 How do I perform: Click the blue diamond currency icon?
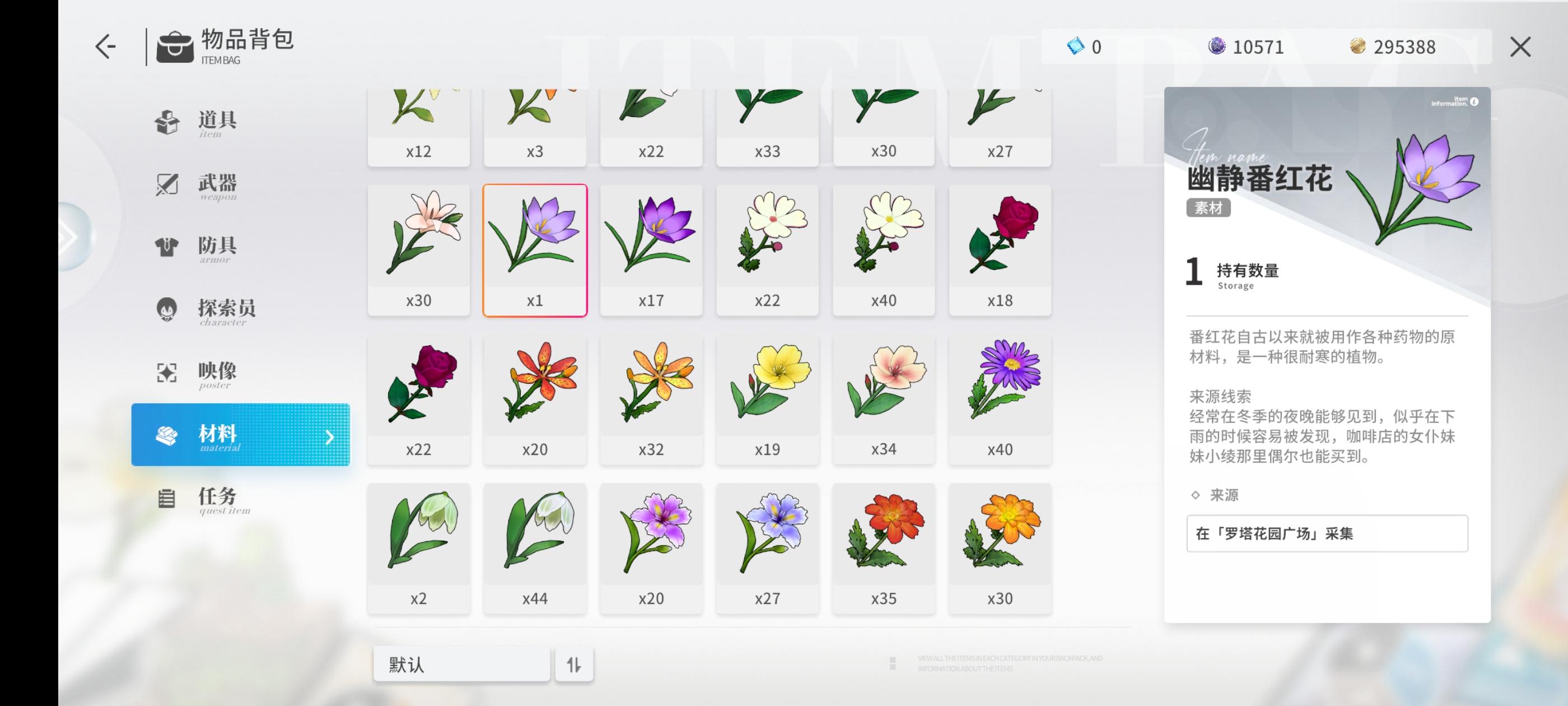[x=1076, y=47]
